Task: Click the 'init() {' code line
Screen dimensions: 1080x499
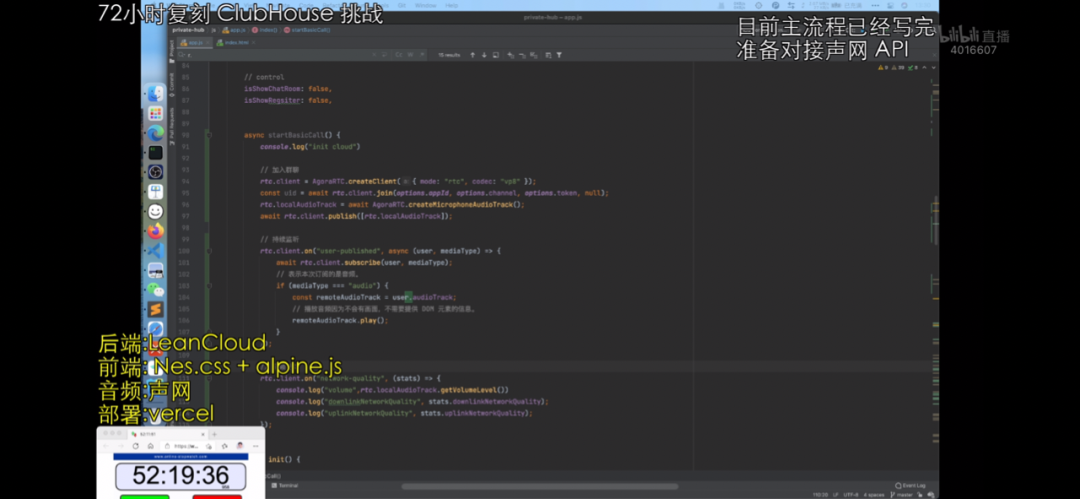Action: (x=284, y=459)
